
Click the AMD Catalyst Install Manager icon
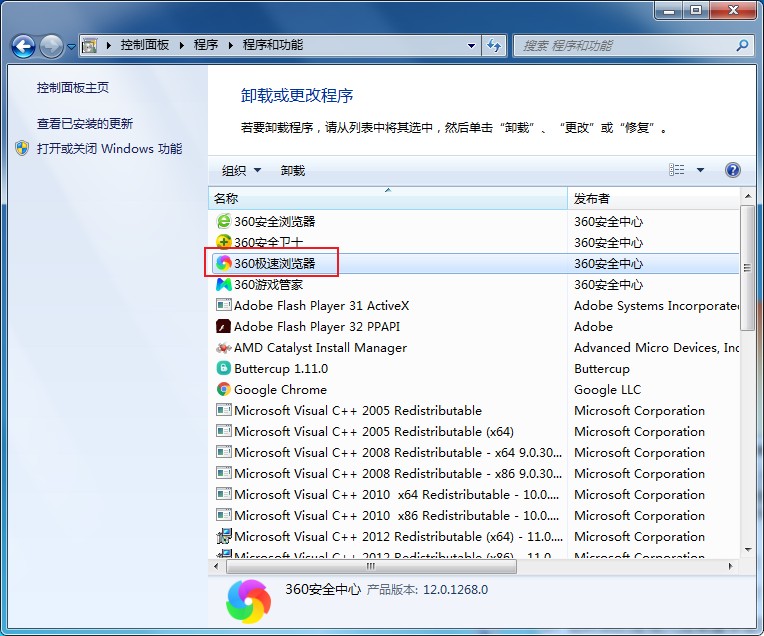[x=223, y=347]
